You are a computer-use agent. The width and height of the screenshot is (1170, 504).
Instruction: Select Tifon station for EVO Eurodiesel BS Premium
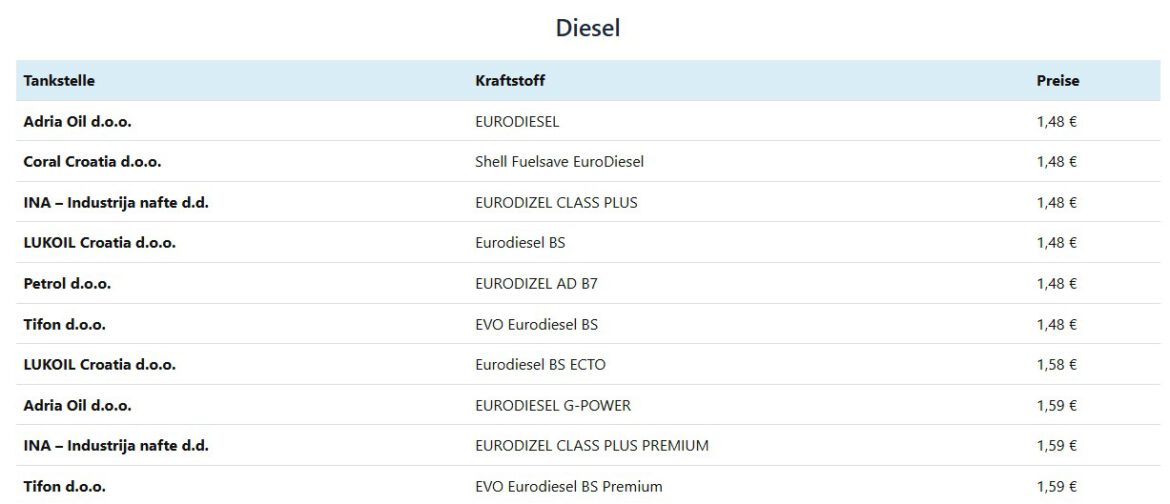pyautogui.click(x=64, y=487)
